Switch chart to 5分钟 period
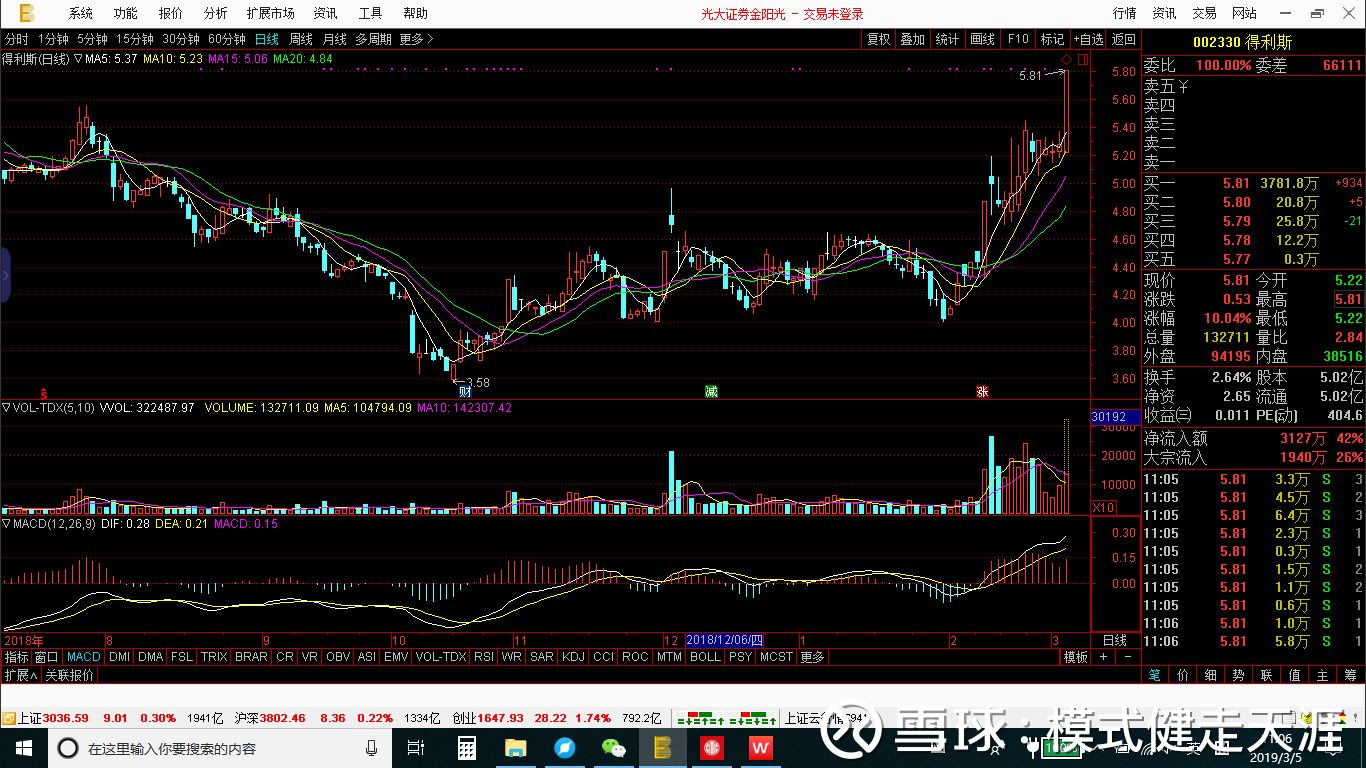This screenshot has width=1366, height=768. pos(91,39)
